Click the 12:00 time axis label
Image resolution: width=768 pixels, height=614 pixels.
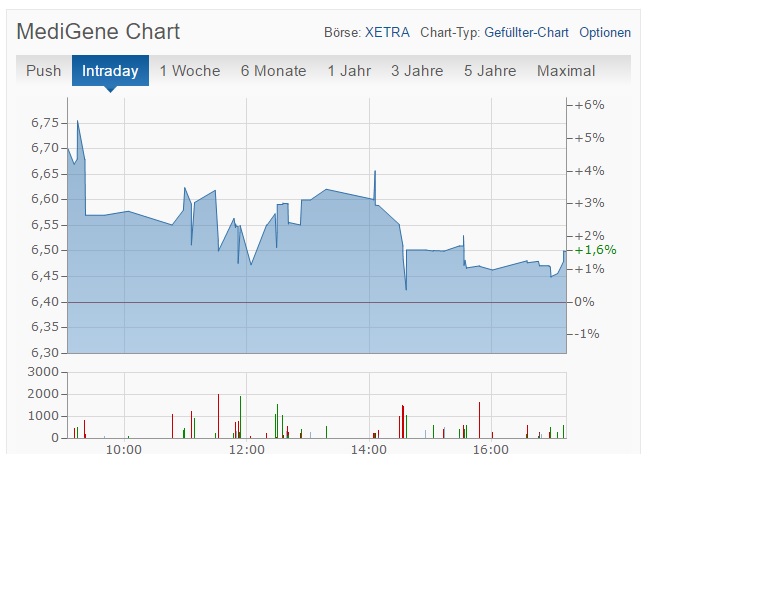pos(247,449)
